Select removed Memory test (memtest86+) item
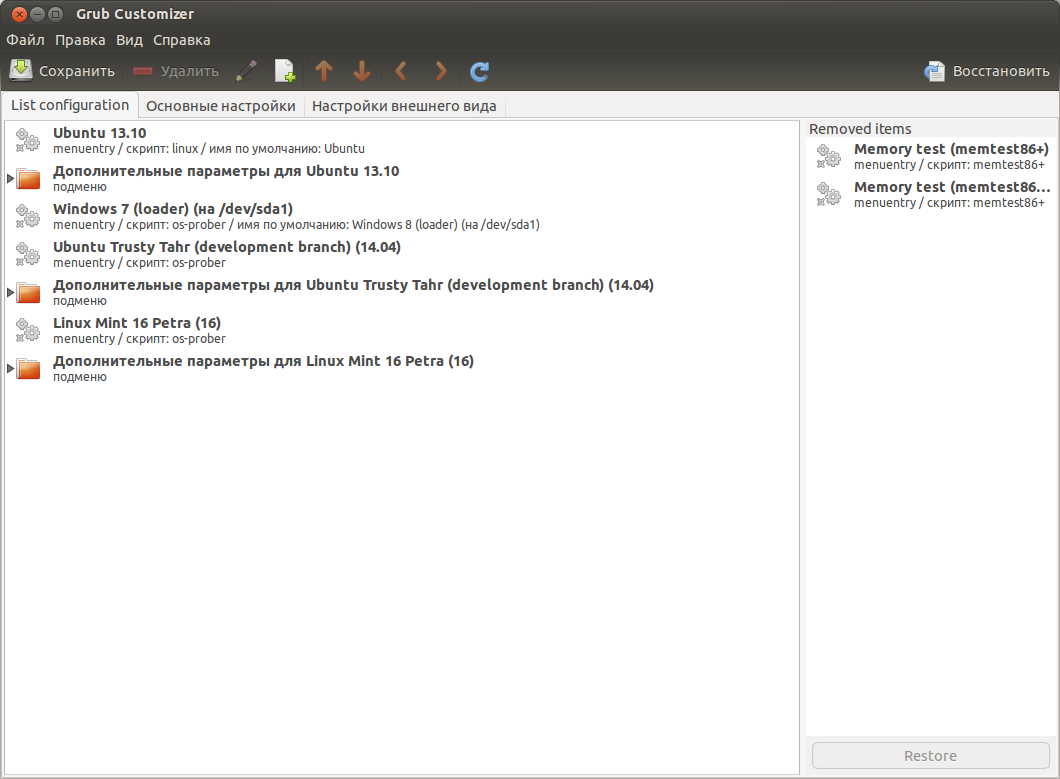The image size is (1060, 779). point(931,156)
